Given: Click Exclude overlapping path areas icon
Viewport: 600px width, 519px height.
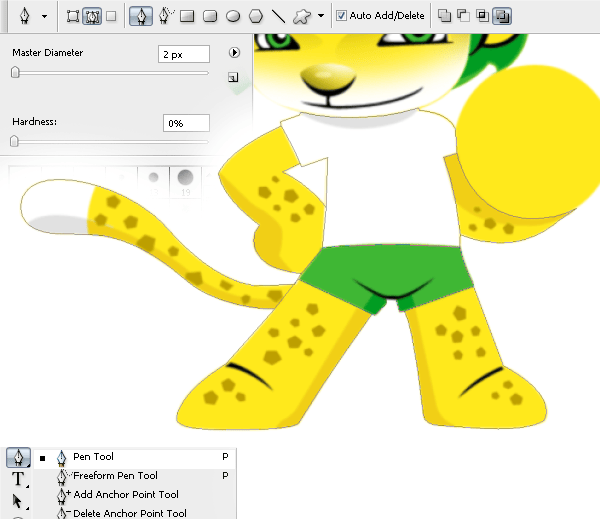Looking at the screenshot, I should 502,16.
